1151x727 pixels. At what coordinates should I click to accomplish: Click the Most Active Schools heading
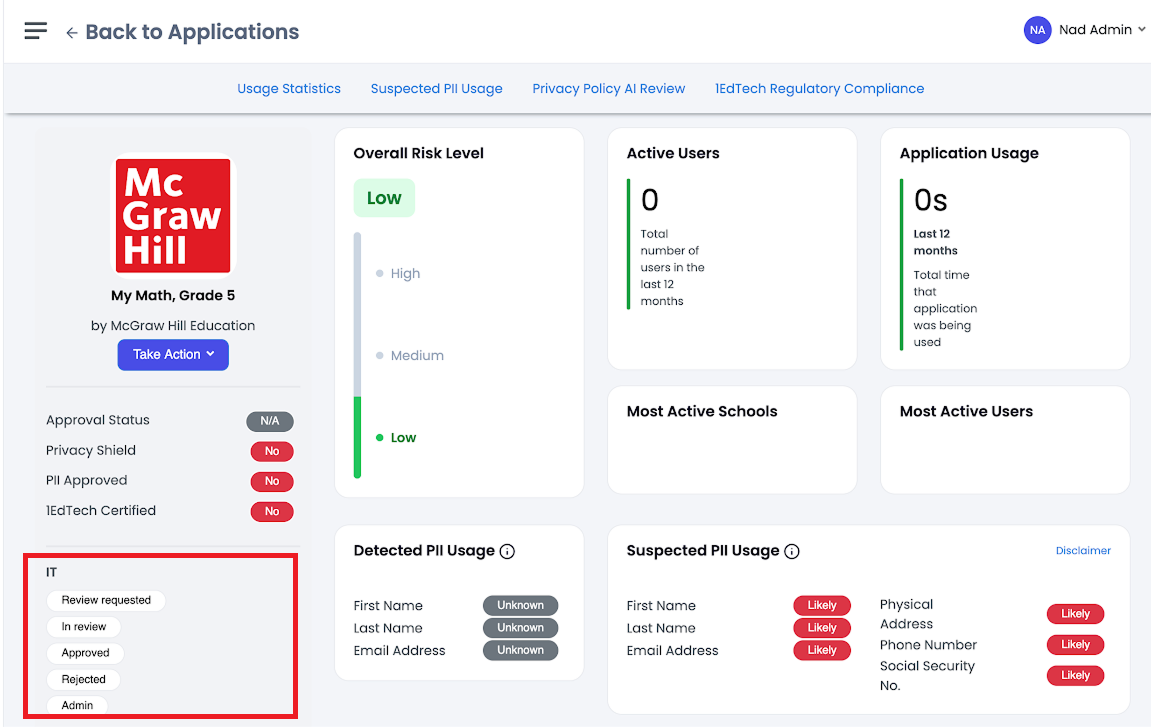(x=702, y=412)
